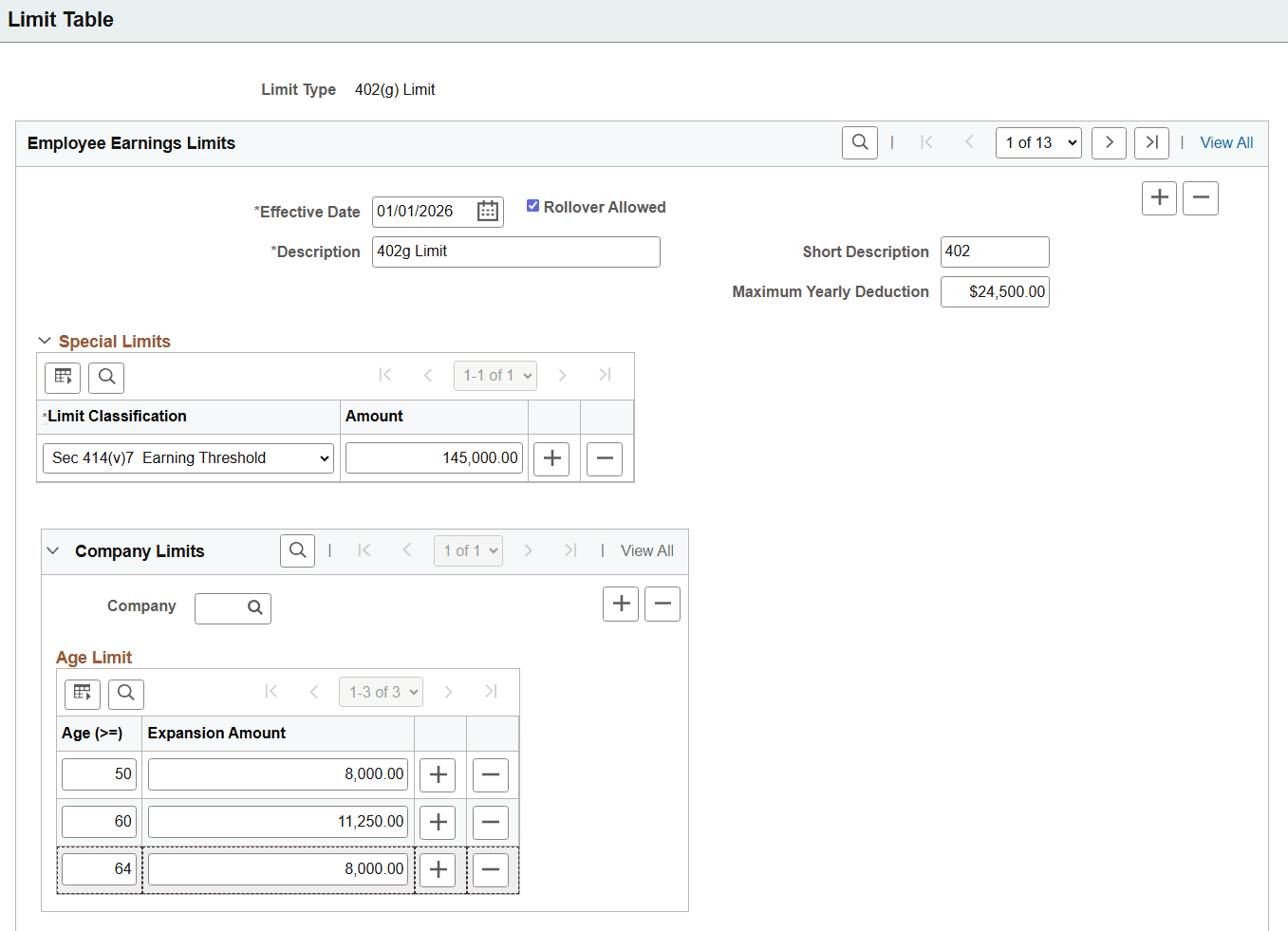The width and height of the screenshot is (1288, 931).
Task: Open the Limit Classification dropdown
Action: tap(188, 458)
